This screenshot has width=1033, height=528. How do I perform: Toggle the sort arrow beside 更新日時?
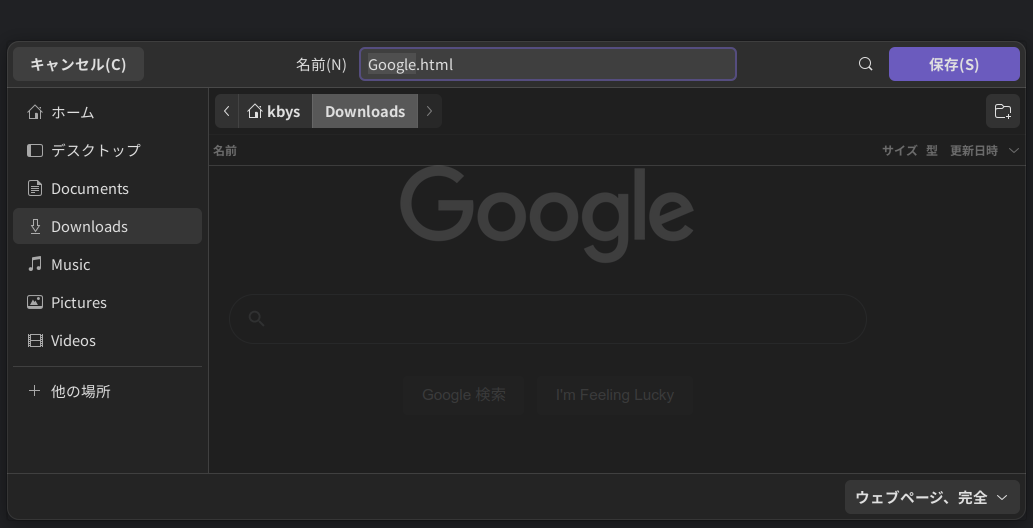[1013, 151]
